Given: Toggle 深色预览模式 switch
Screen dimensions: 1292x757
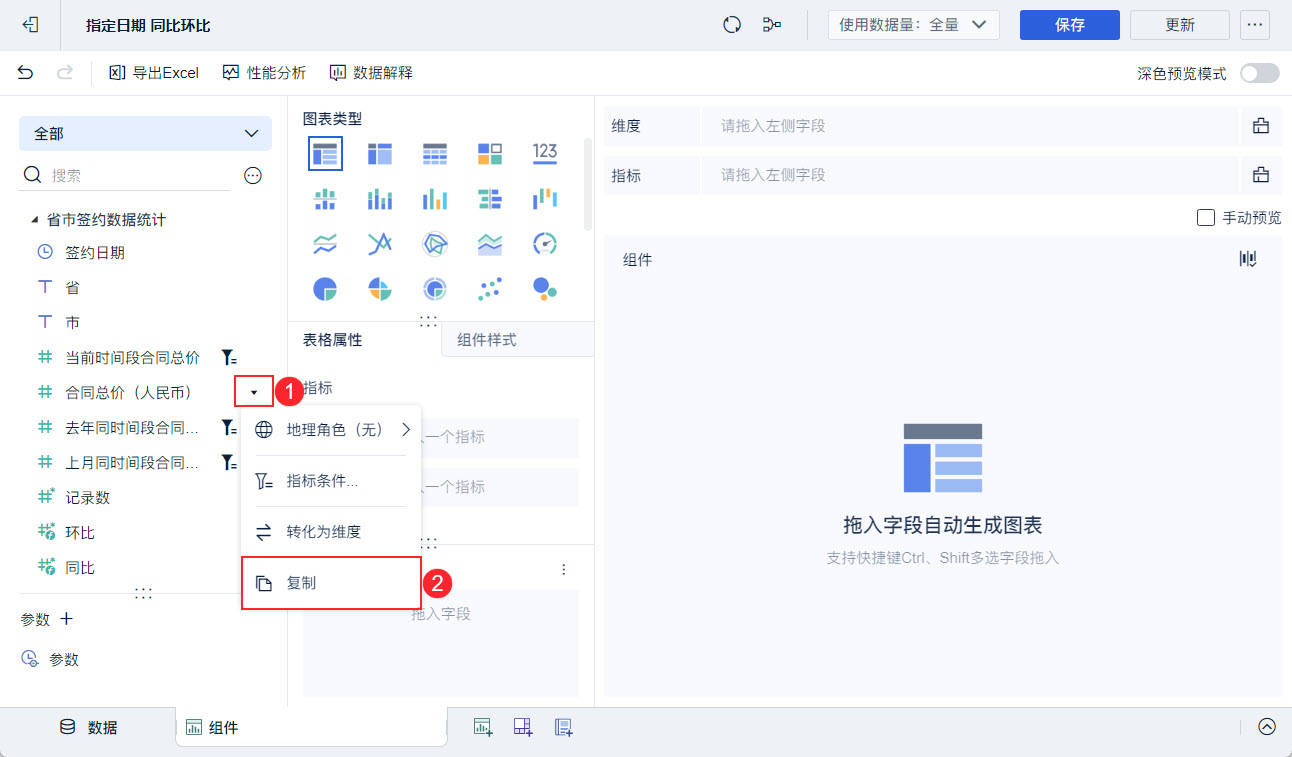Looking at the screenshot, I should coord(1259,73).
